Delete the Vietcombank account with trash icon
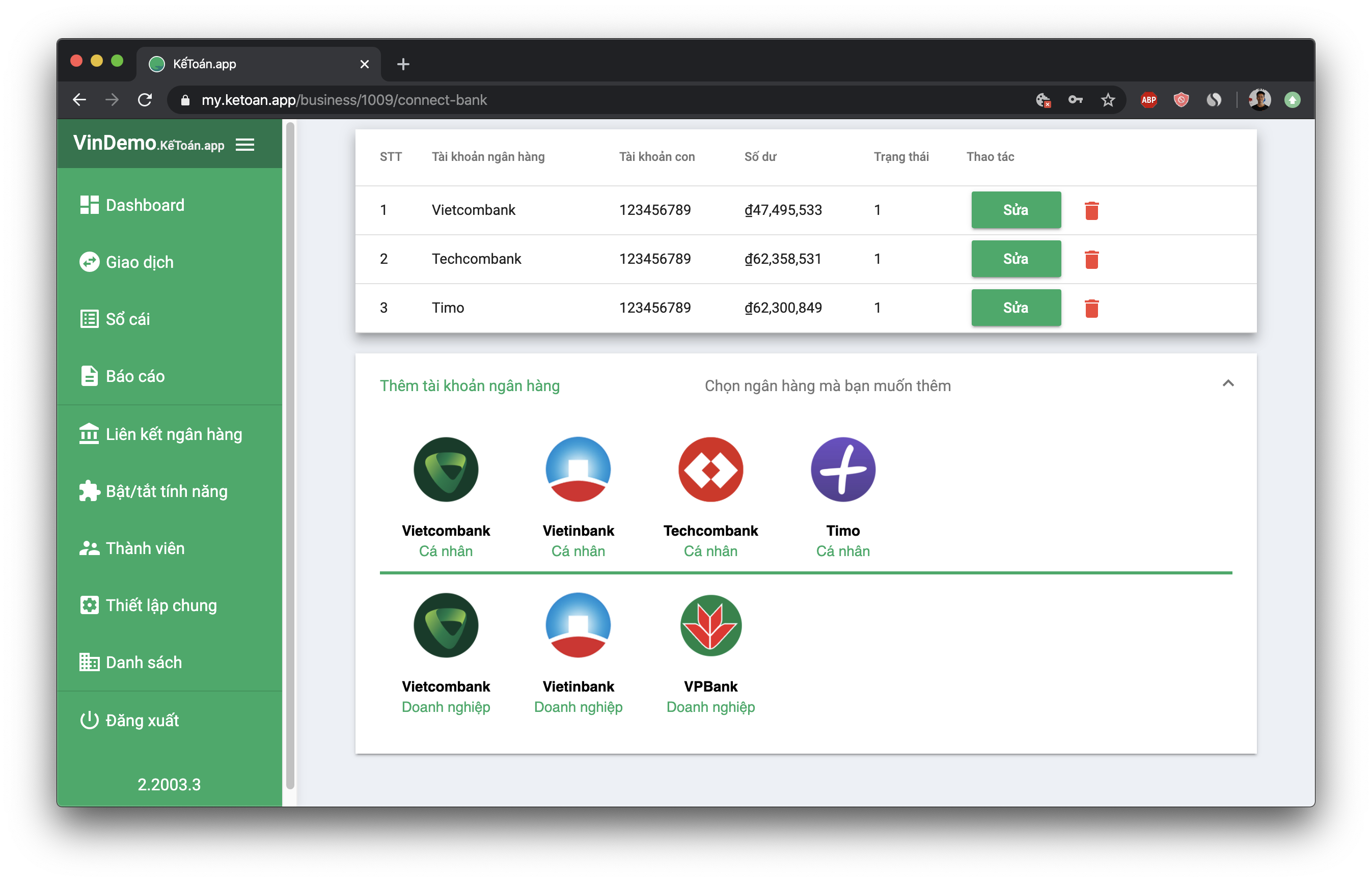Image resolution: width=1372 pixels, height=882 pixels. 1091,210
